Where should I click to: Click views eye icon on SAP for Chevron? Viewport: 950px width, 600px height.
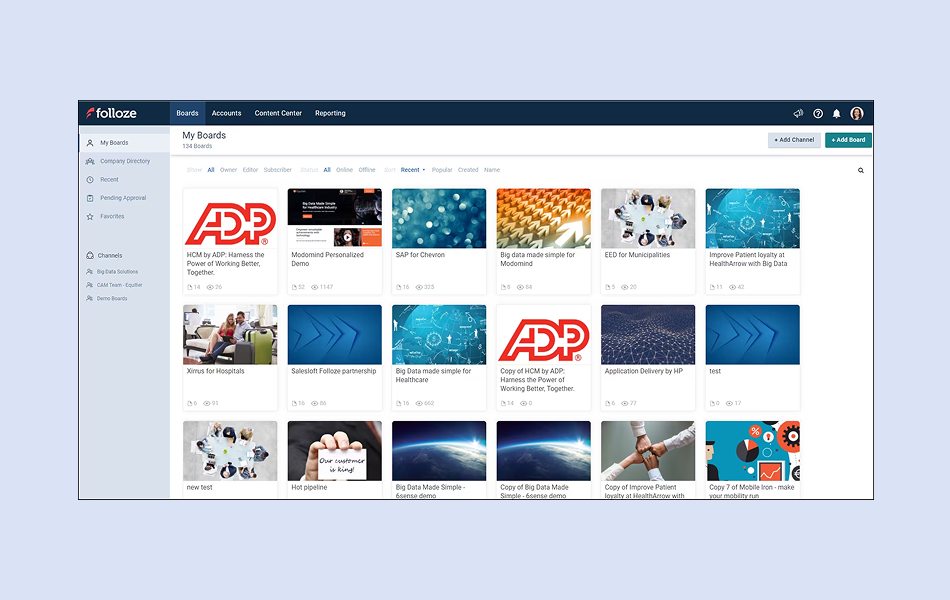coord(419,287)
